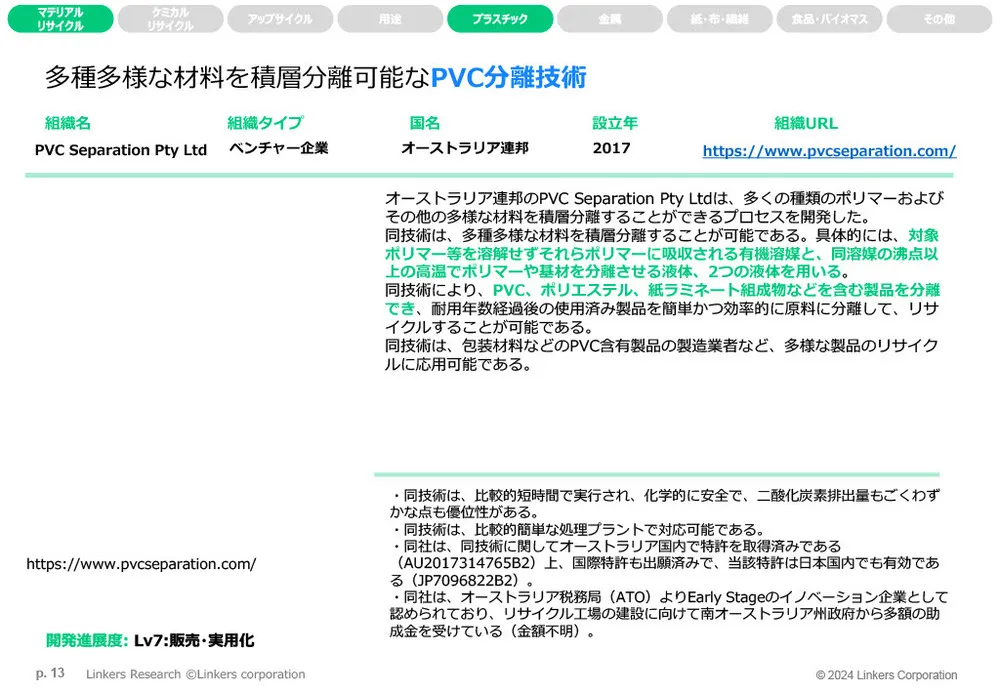The width and height of the screenshot is (1000, 692).
Task: Select the 用途 category pill
Action: (x=390, y=17)
